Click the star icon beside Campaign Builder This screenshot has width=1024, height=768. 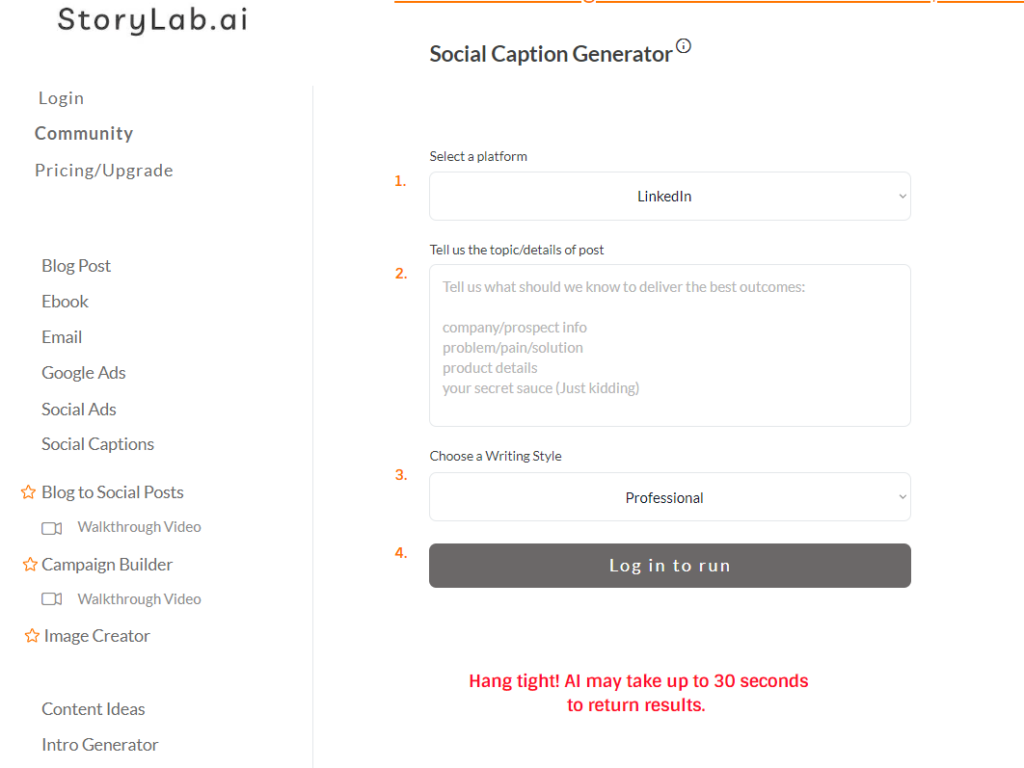tap(28, 564)
